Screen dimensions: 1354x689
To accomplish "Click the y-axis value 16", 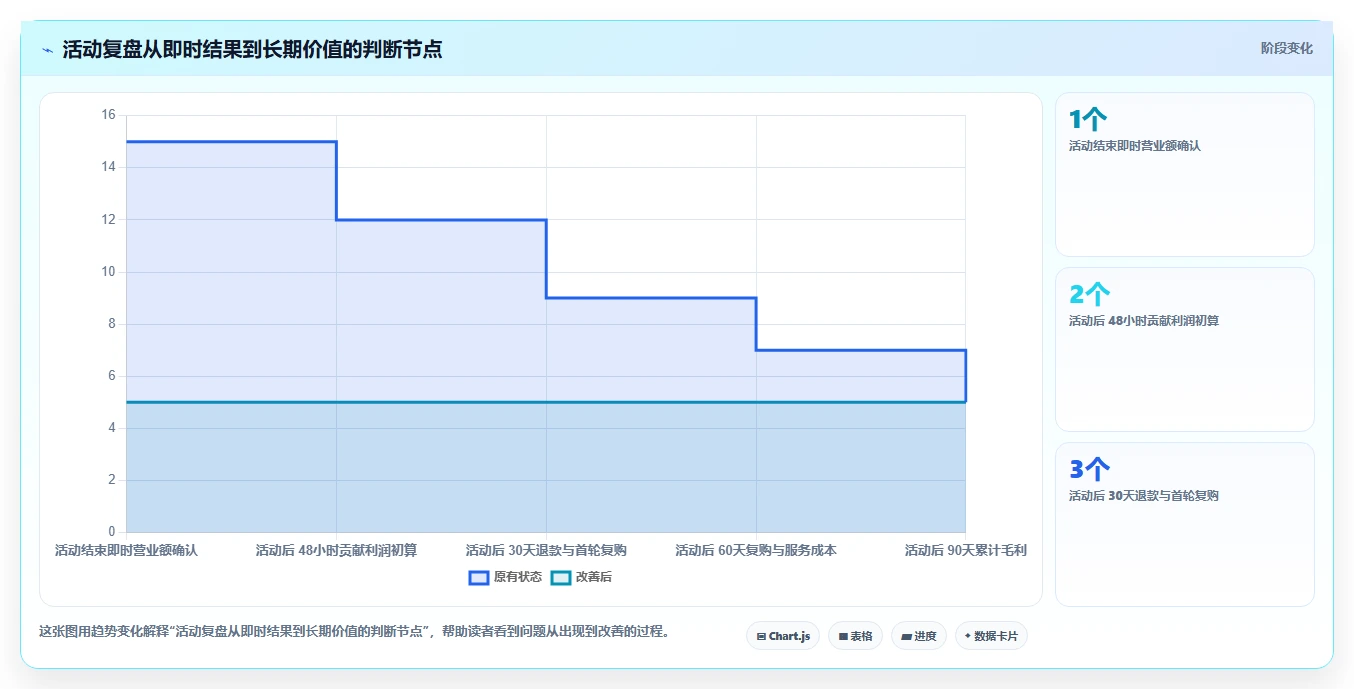I will 108,115.
